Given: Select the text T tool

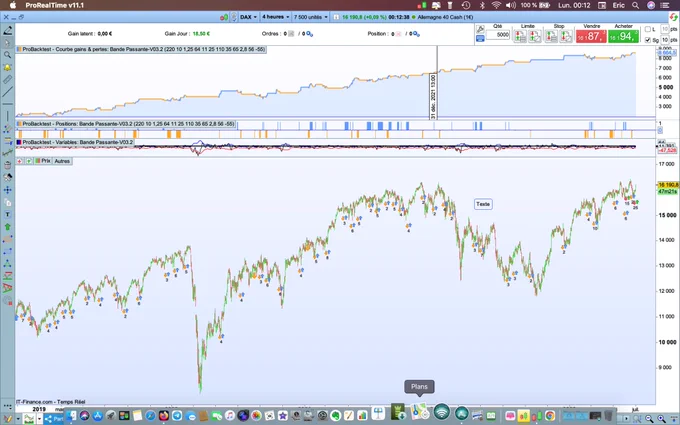Looking at the screenshot, I should click(7, 215).
